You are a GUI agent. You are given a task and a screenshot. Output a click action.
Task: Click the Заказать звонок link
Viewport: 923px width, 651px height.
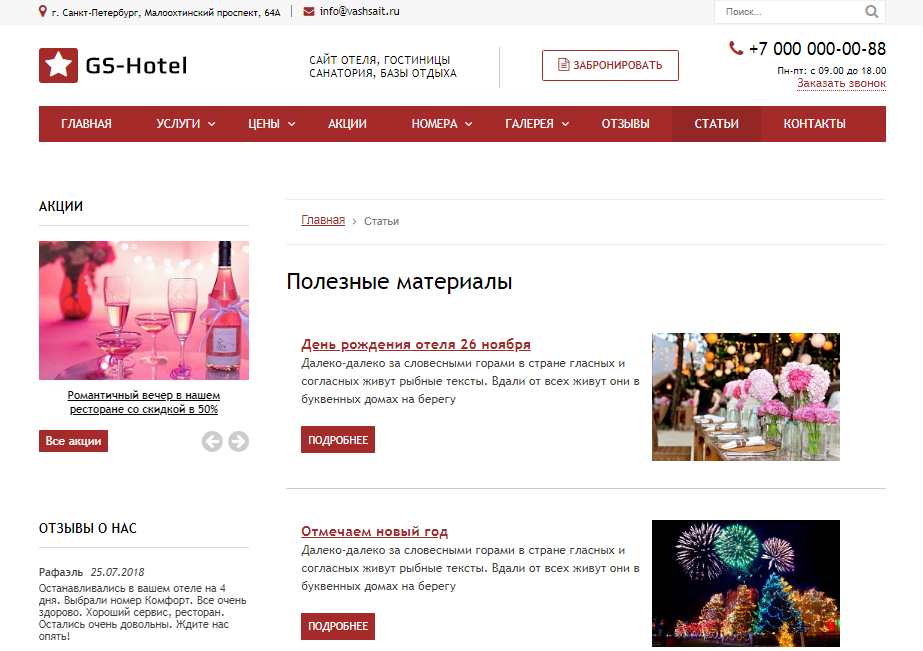841,84
